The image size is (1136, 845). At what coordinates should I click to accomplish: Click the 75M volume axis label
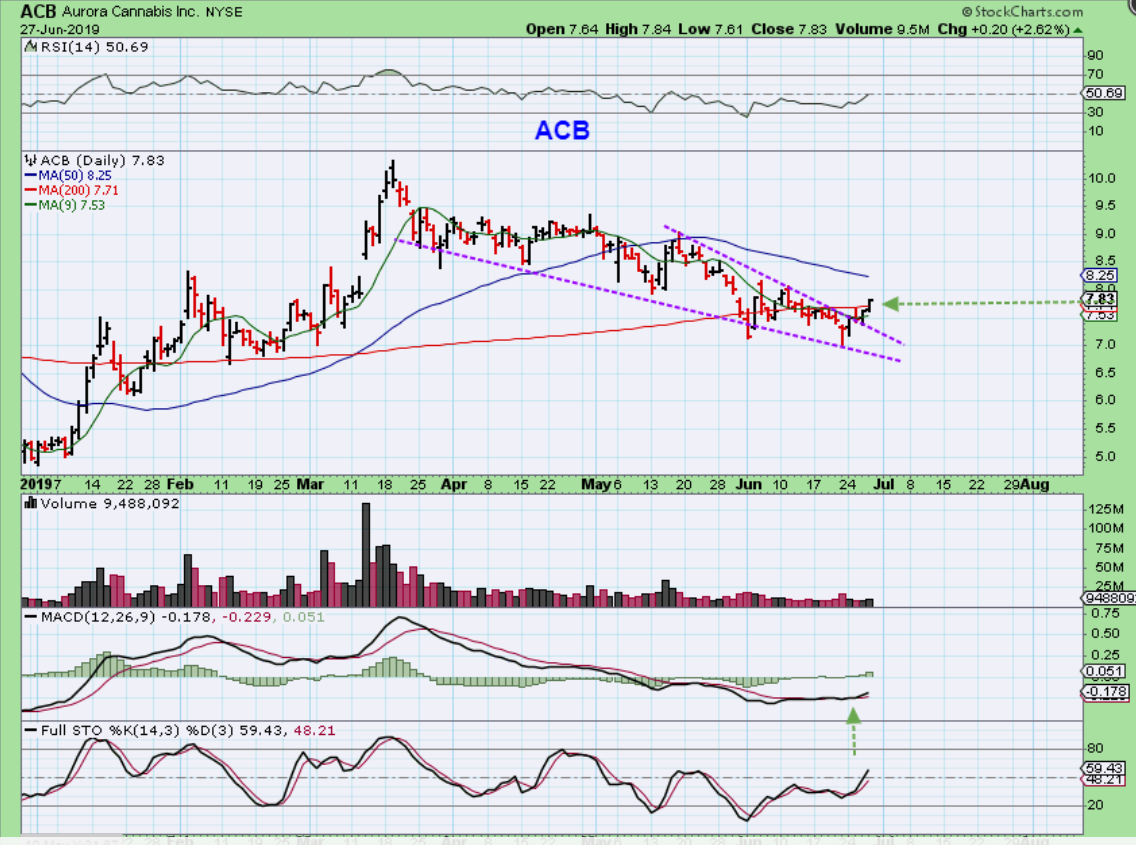pyautogui.click(x=1109, y=548)
